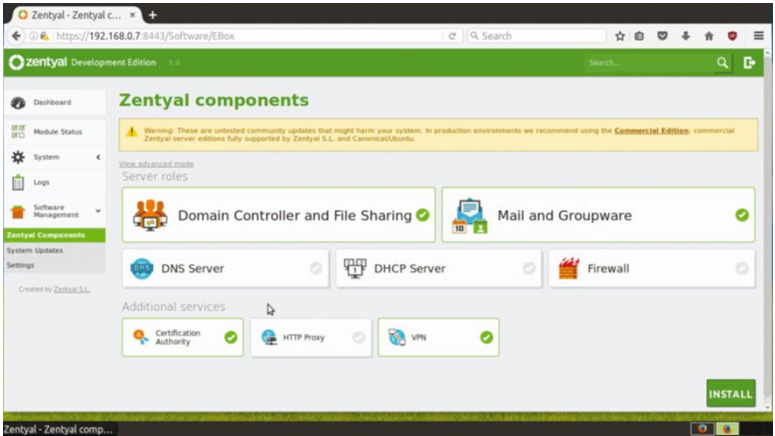The image size is (775, 436).
Task: Open a new browser tab
Action: click(x=153, y=15)
